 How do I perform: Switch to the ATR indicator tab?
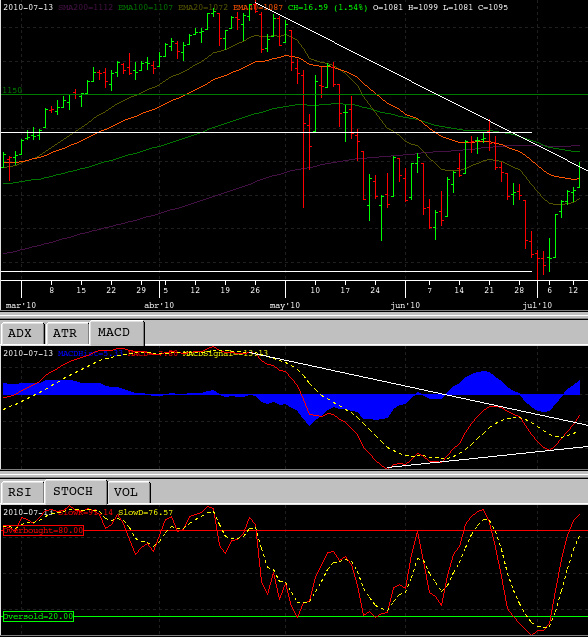[x=67, y=334]
